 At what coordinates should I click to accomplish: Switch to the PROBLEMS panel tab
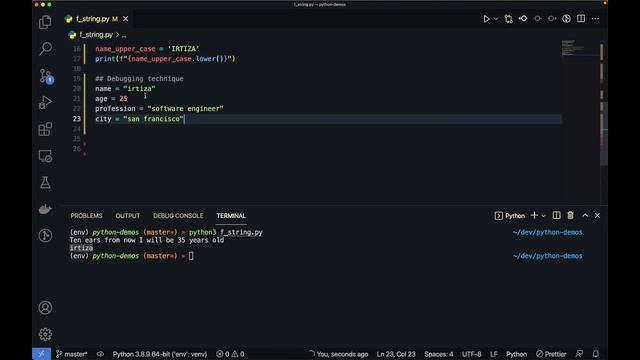(x=87, y=216)
